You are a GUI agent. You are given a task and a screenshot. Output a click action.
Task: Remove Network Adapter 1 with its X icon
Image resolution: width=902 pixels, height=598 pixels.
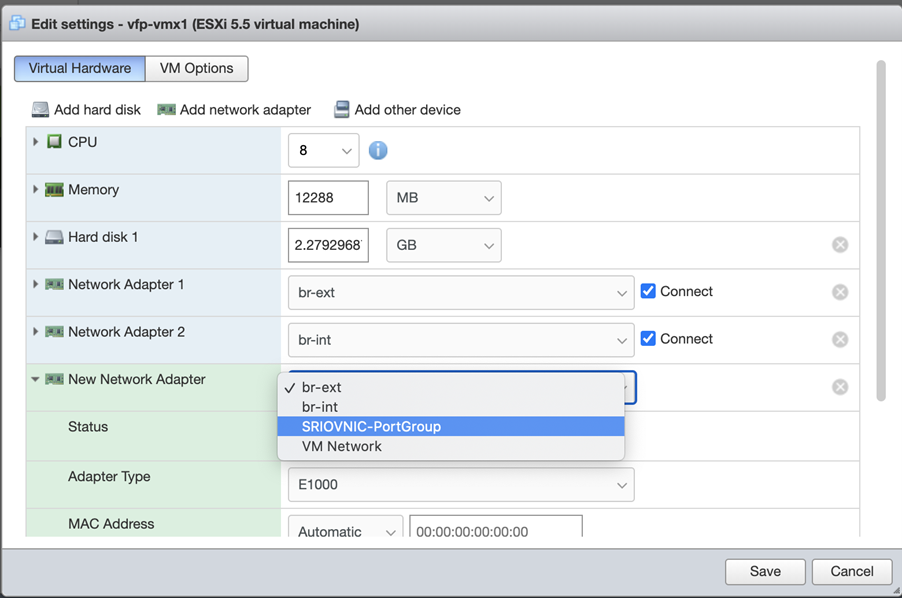coord(840,292)
